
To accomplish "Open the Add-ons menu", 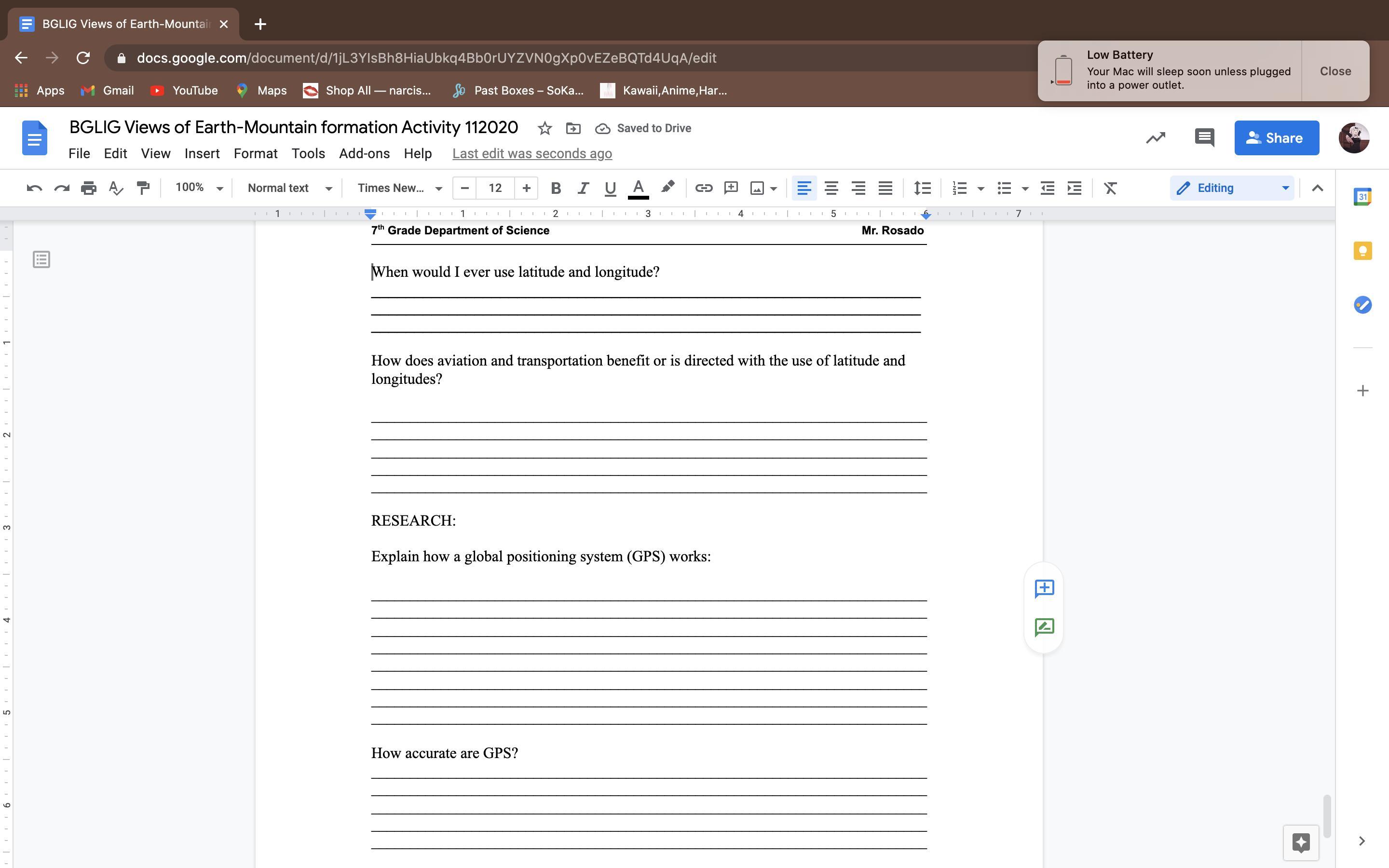I will [364, 154].
